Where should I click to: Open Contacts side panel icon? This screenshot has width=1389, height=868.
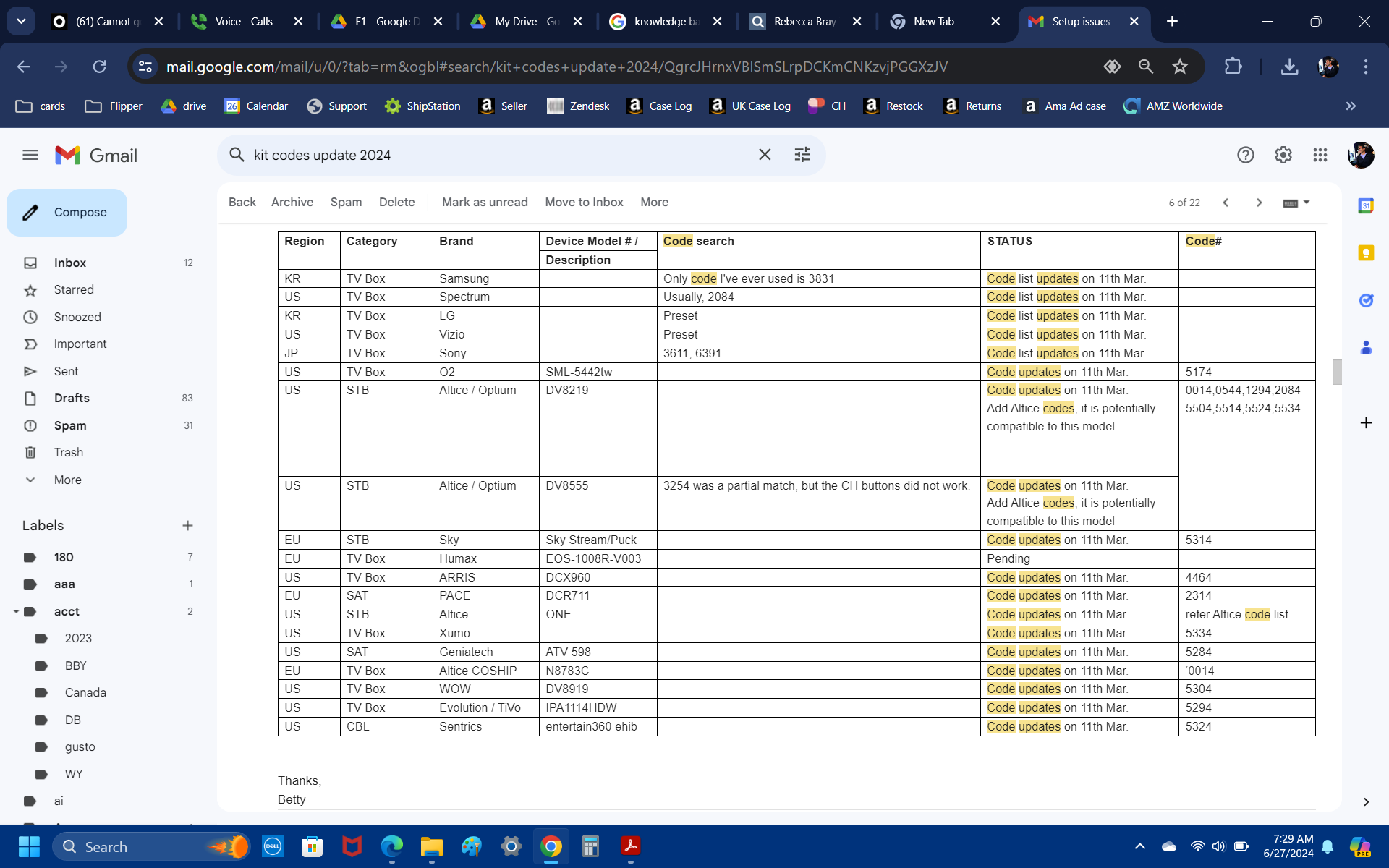pyautogui.click(x=1366, y=348)
